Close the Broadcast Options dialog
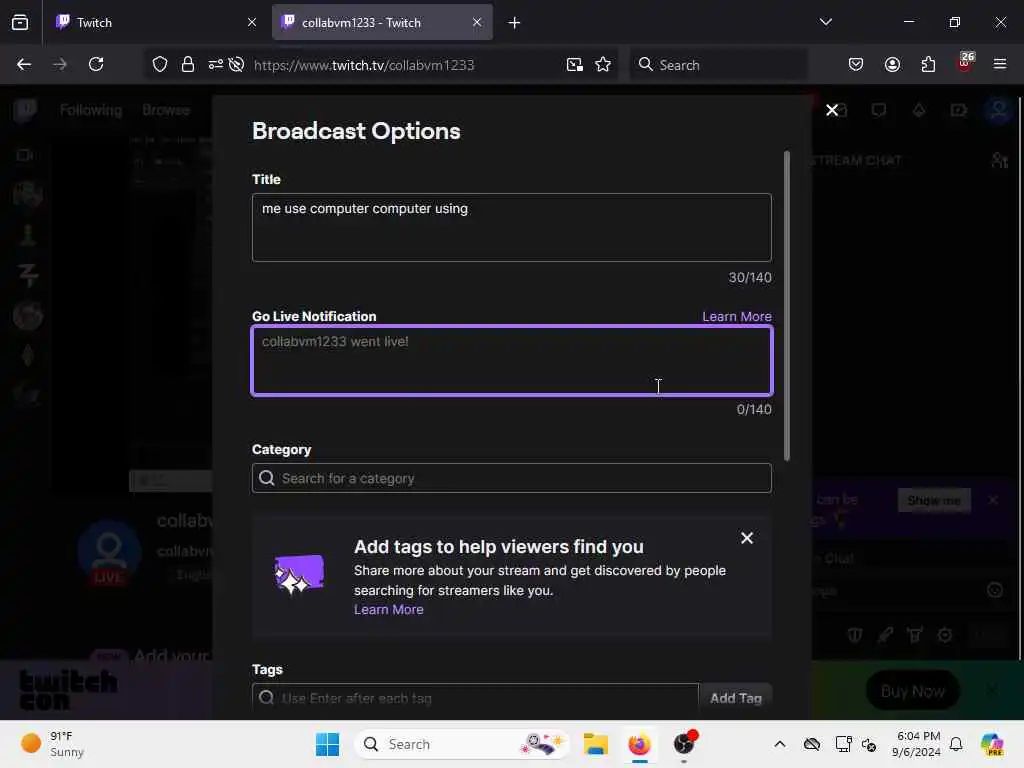The height and width of the screenshot is (768, 1024). (x=831, y=110)
